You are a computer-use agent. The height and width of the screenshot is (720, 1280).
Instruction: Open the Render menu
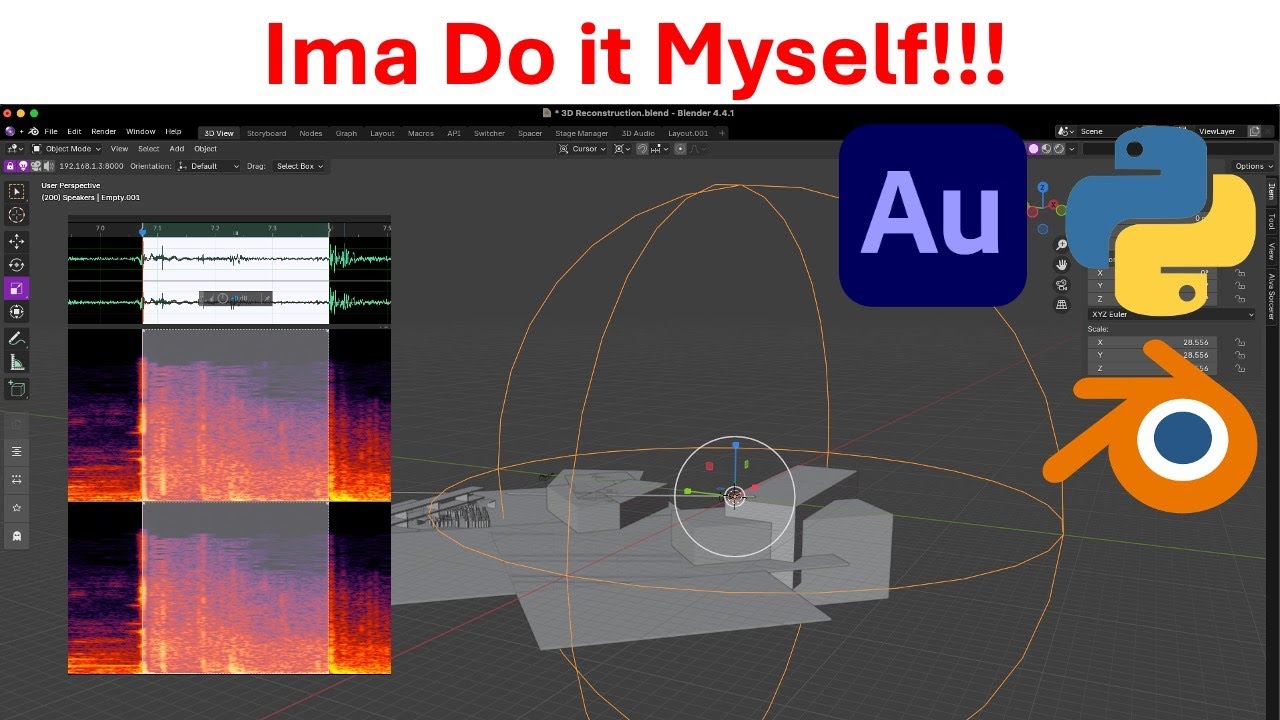(104, 132)
